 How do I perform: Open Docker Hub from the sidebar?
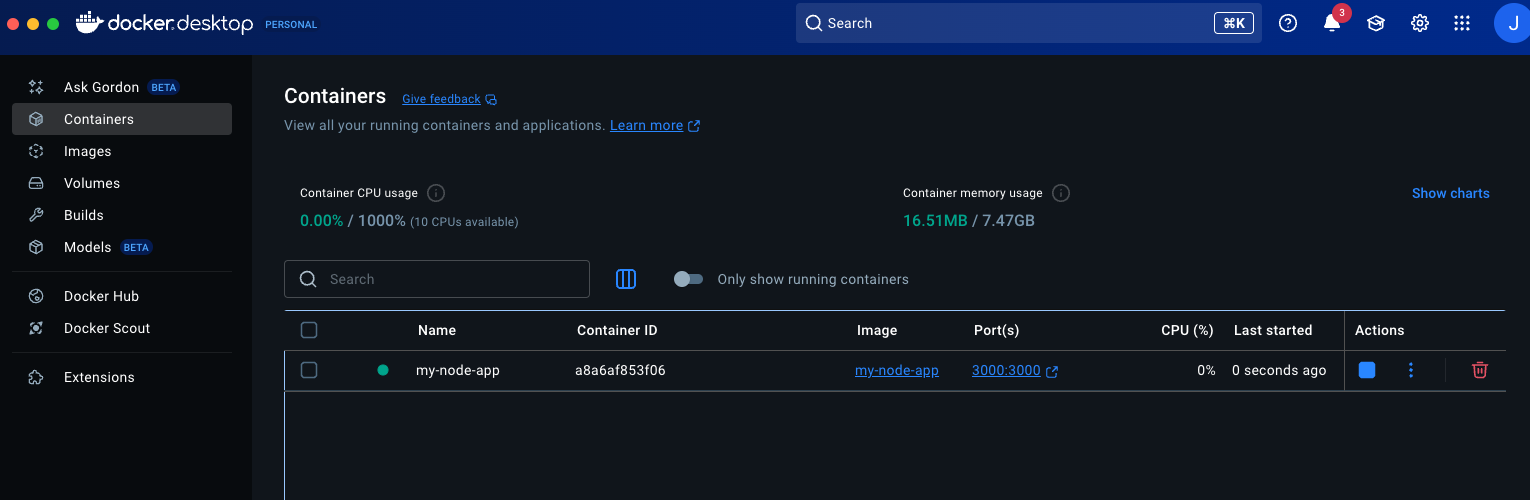pos(122,296)
